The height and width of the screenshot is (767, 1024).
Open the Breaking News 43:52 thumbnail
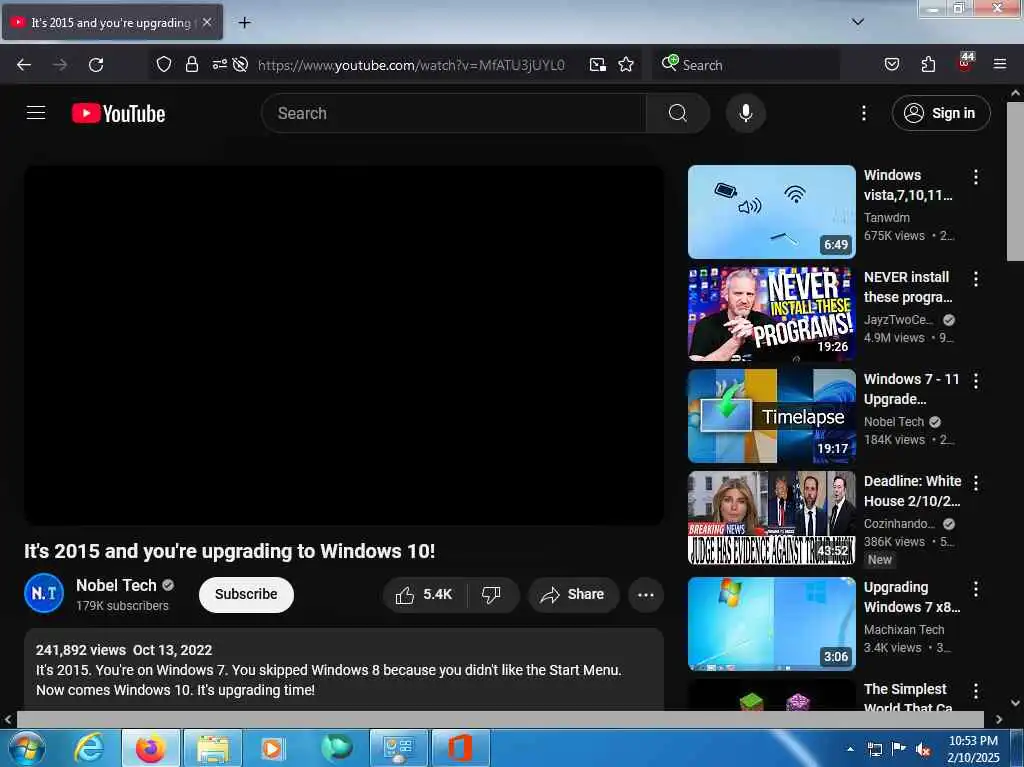coord(771,517)
